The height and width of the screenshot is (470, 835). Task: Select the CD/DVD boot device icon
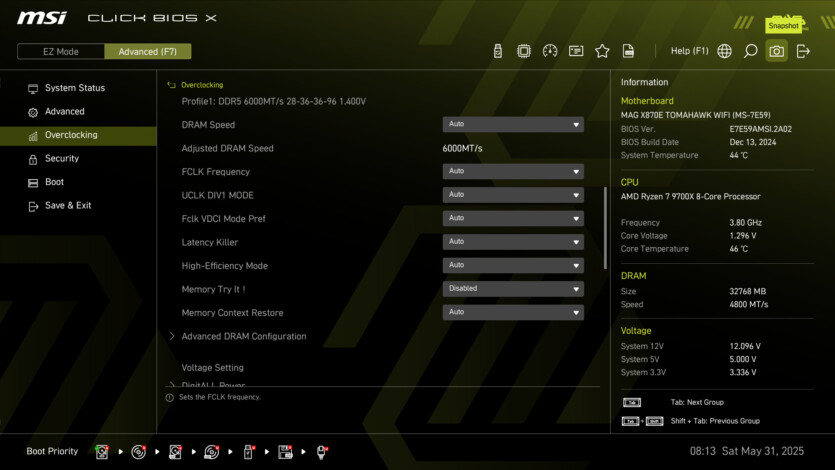(138, 452)
